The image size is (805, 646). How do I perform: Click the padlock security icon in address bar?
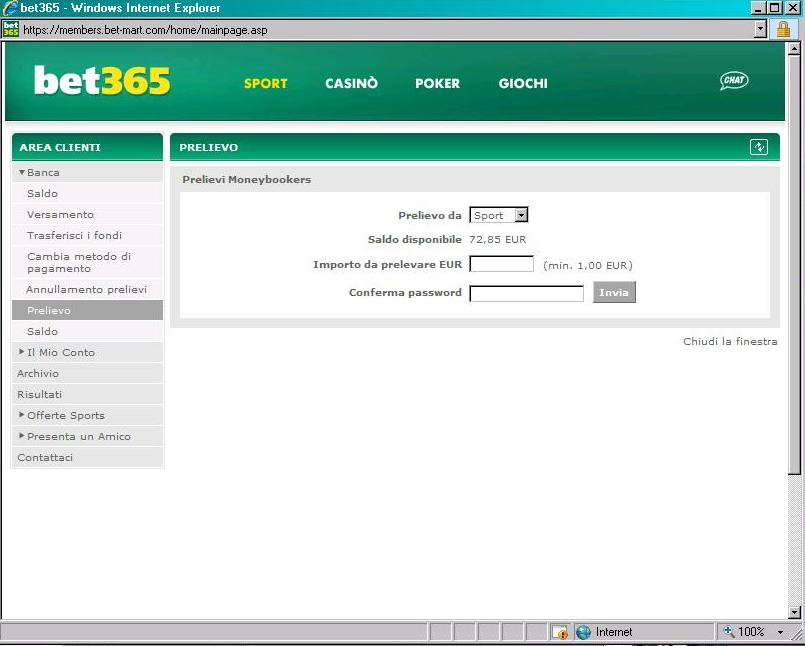[783, 29]
